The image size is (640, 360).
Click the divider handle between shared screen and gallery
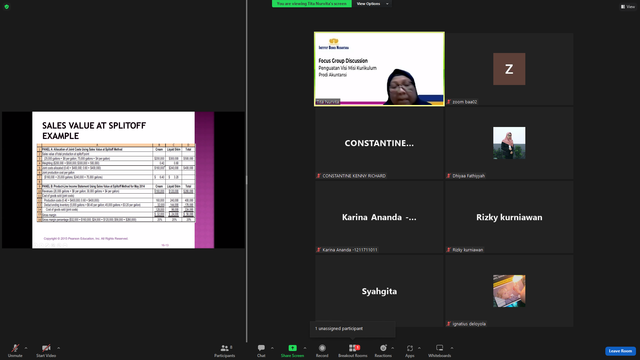pos(246,180)
